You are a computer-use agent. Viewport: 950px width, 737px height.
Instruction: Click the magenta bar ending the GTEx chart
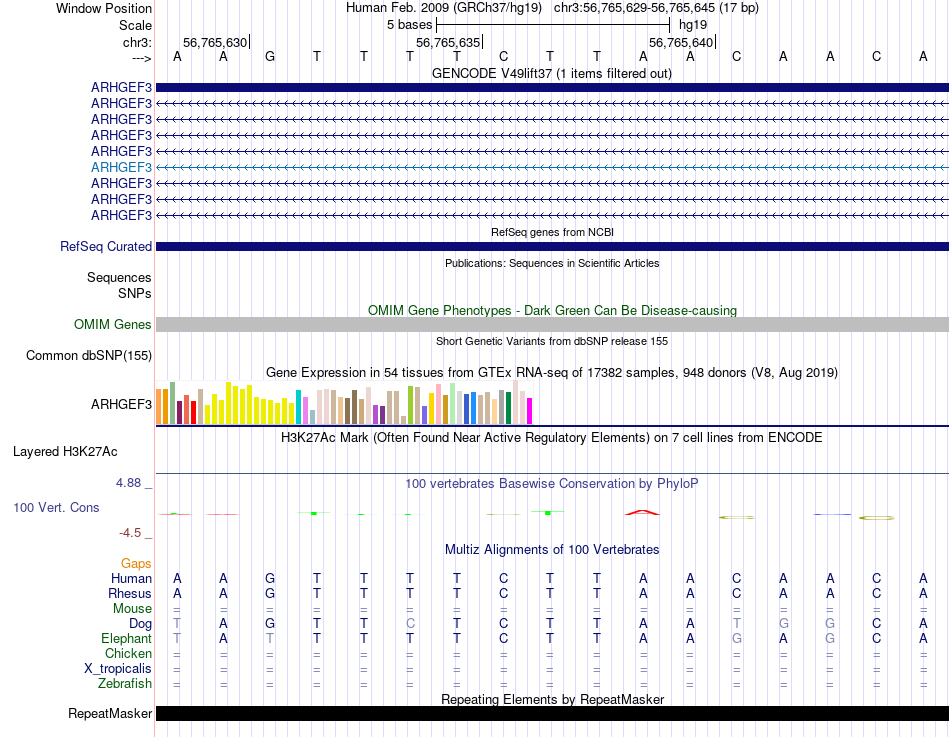point(530,411)
